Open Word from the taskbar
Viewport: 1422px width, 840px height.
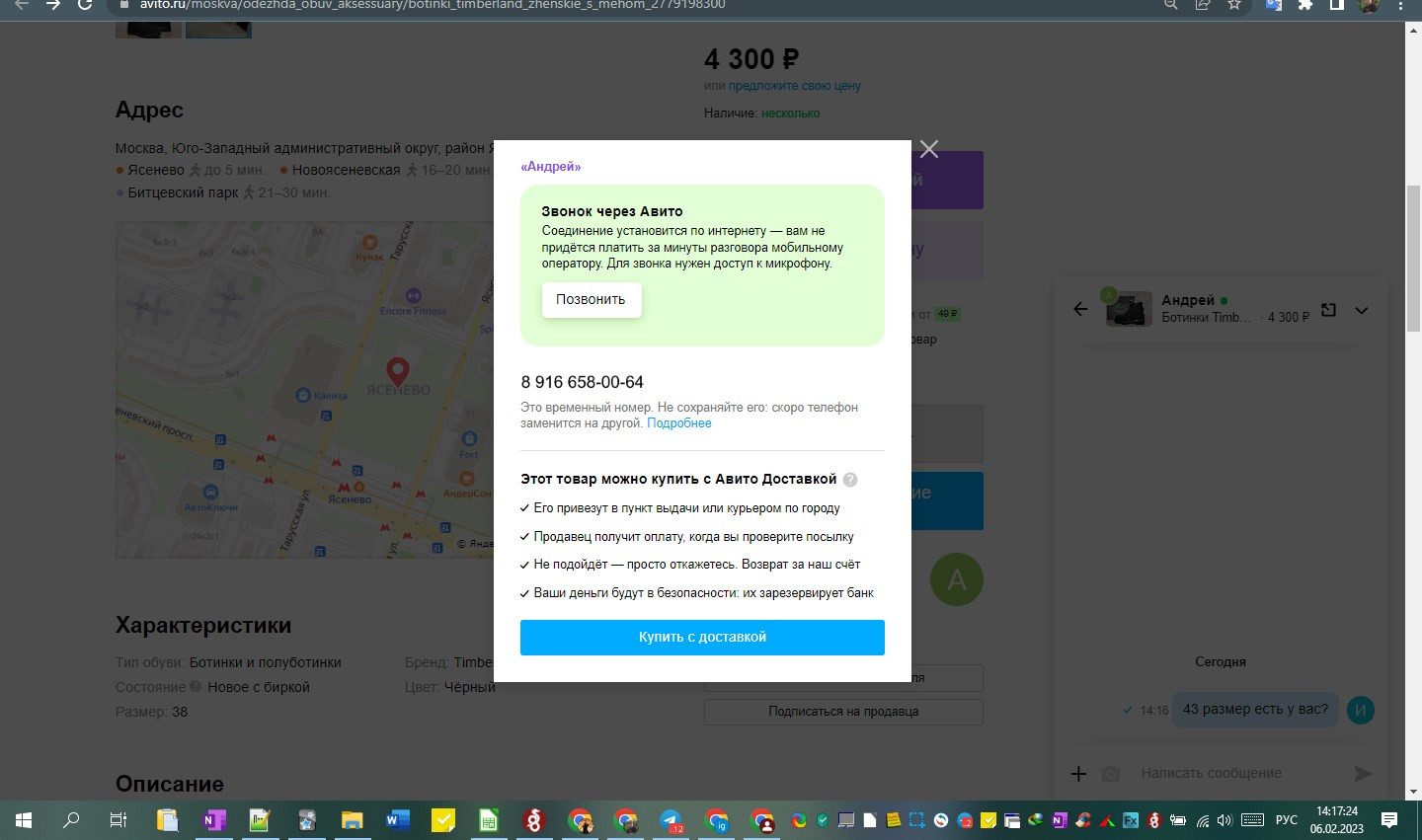pyautogui.click(x=398, y=820)
